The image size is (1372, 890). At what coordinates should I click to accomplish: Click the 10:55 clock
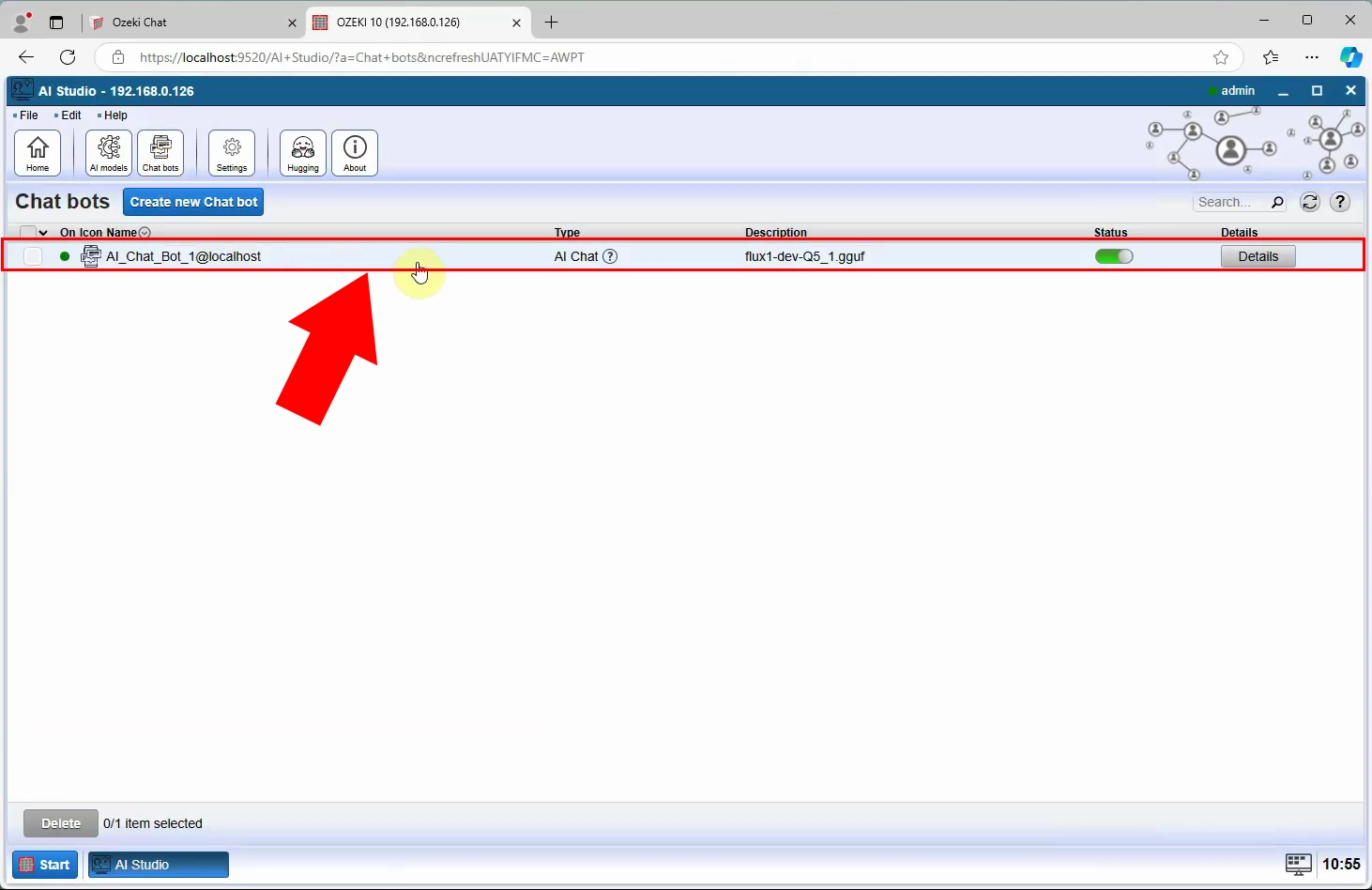(1341, 865)
